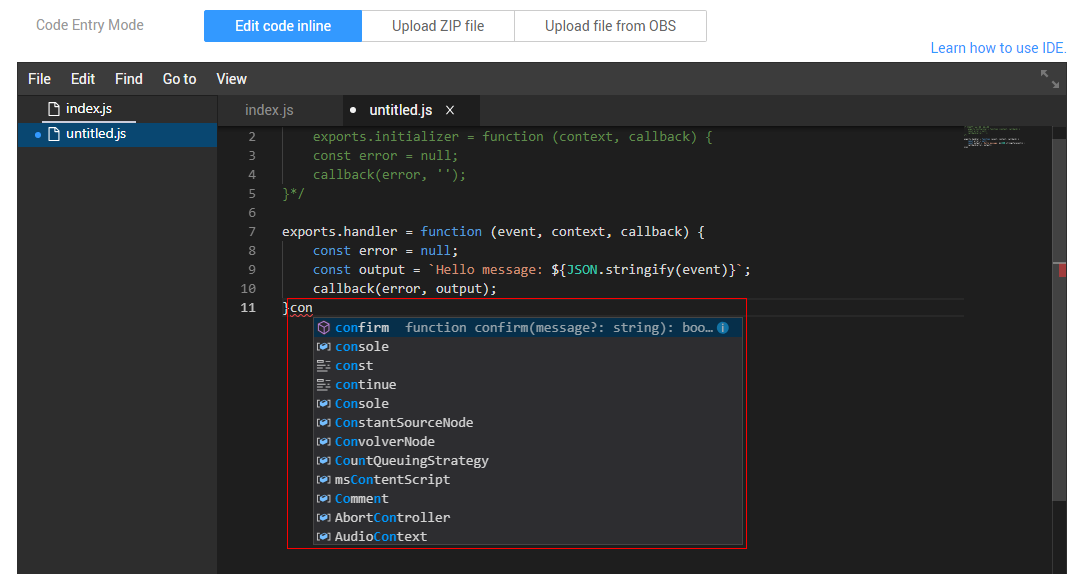Click variable icon beside msContentScript
Image resolution: width=1078 pixels, height=574 pixels.
(x=323, y=480)
